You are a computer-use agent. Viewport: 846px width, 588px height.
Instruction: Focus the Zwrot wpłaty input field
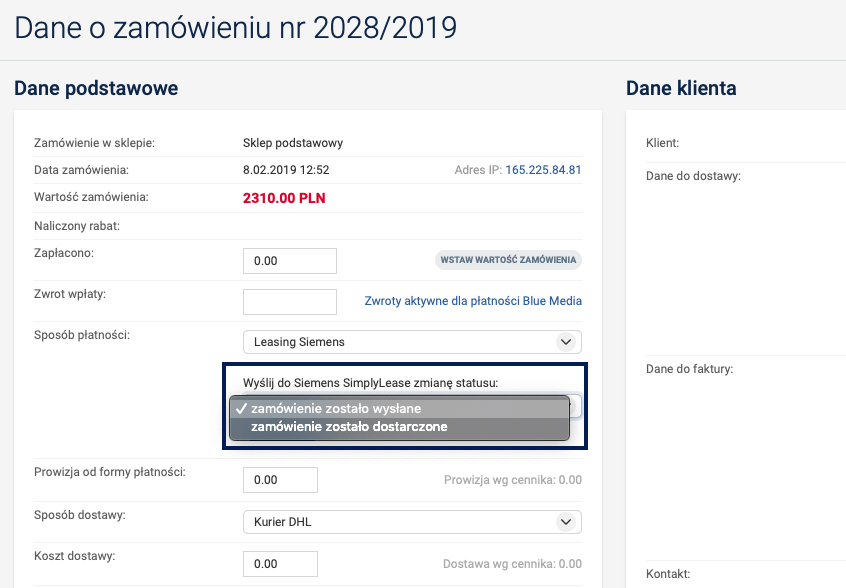[x=289, y=301]
